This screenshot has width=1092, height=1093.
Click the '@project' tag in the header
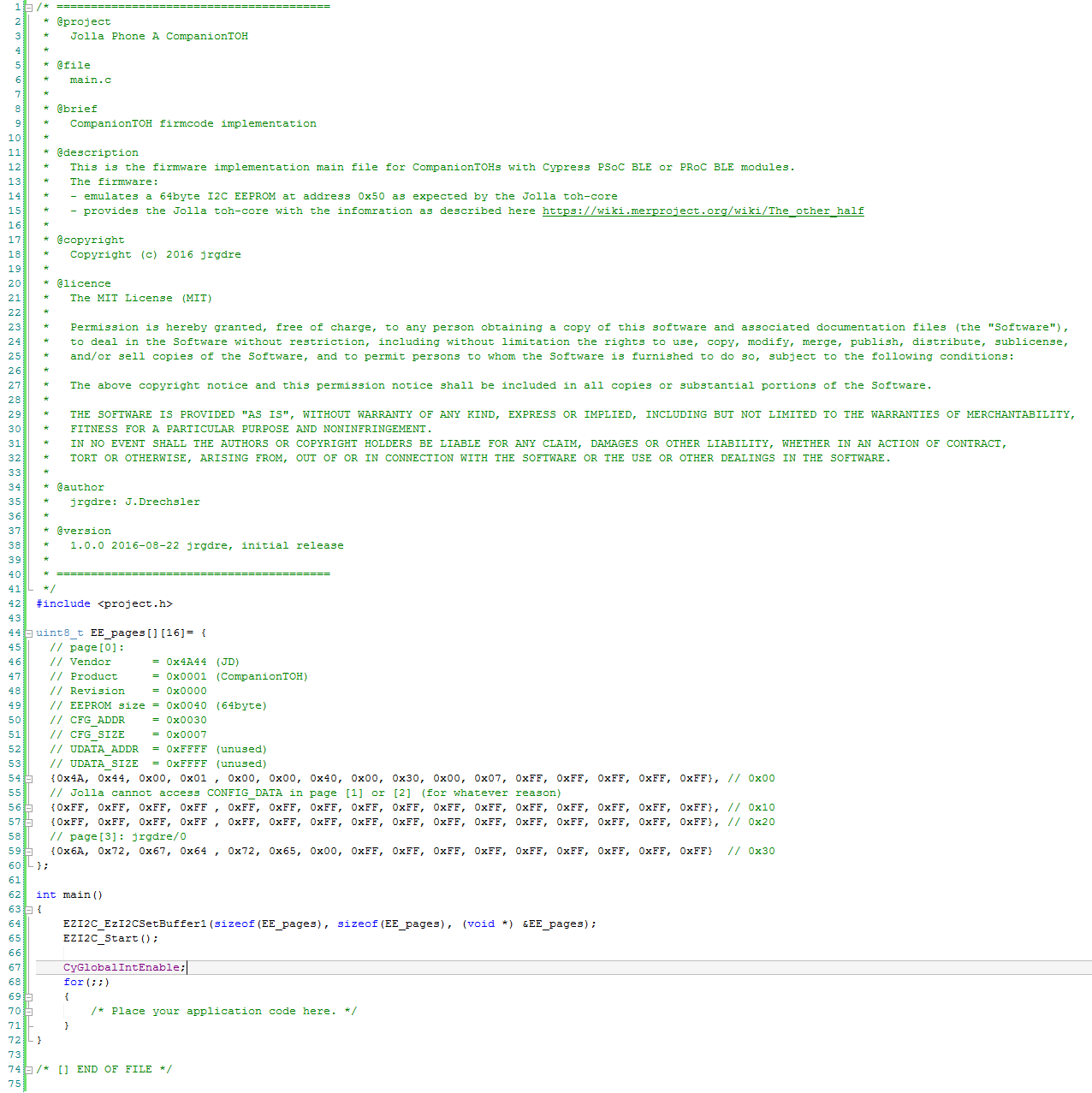coord(84,21)
